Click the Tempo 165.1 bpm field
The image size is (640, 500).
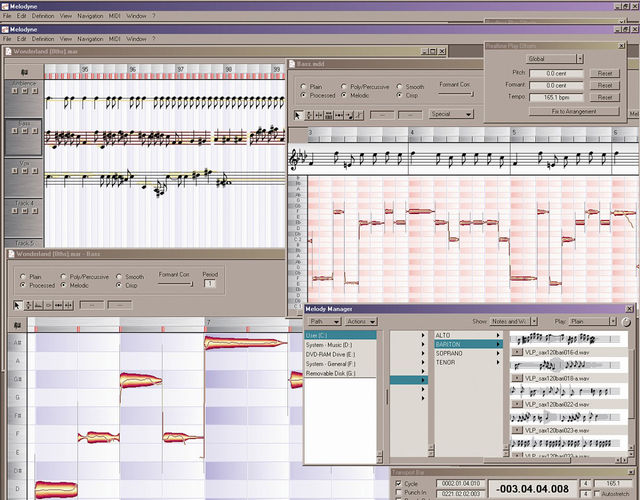tap(556, 98)
